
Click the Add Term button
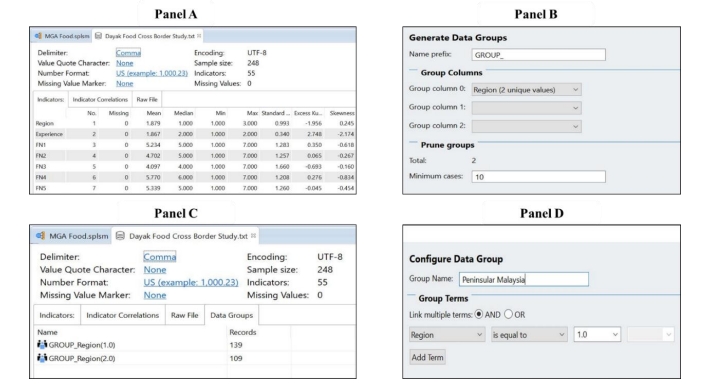point(427,357)
